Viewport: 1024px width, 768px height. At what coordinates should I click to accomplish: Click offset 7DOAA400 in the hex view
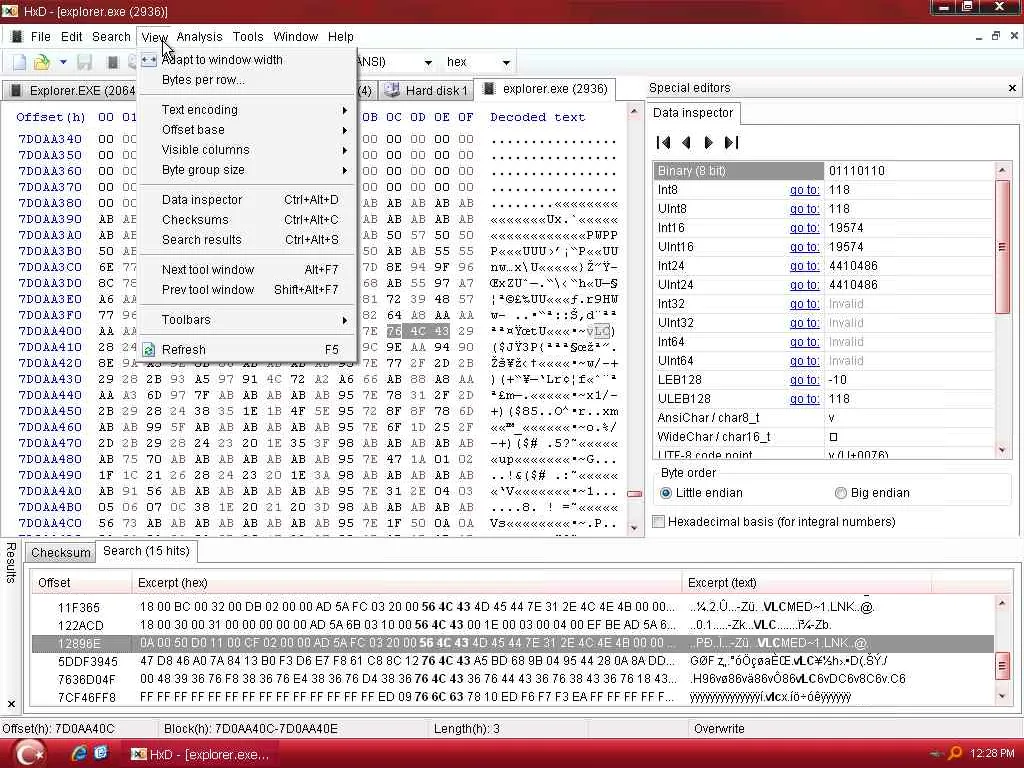pyautogui.click(x=50, y=331)
